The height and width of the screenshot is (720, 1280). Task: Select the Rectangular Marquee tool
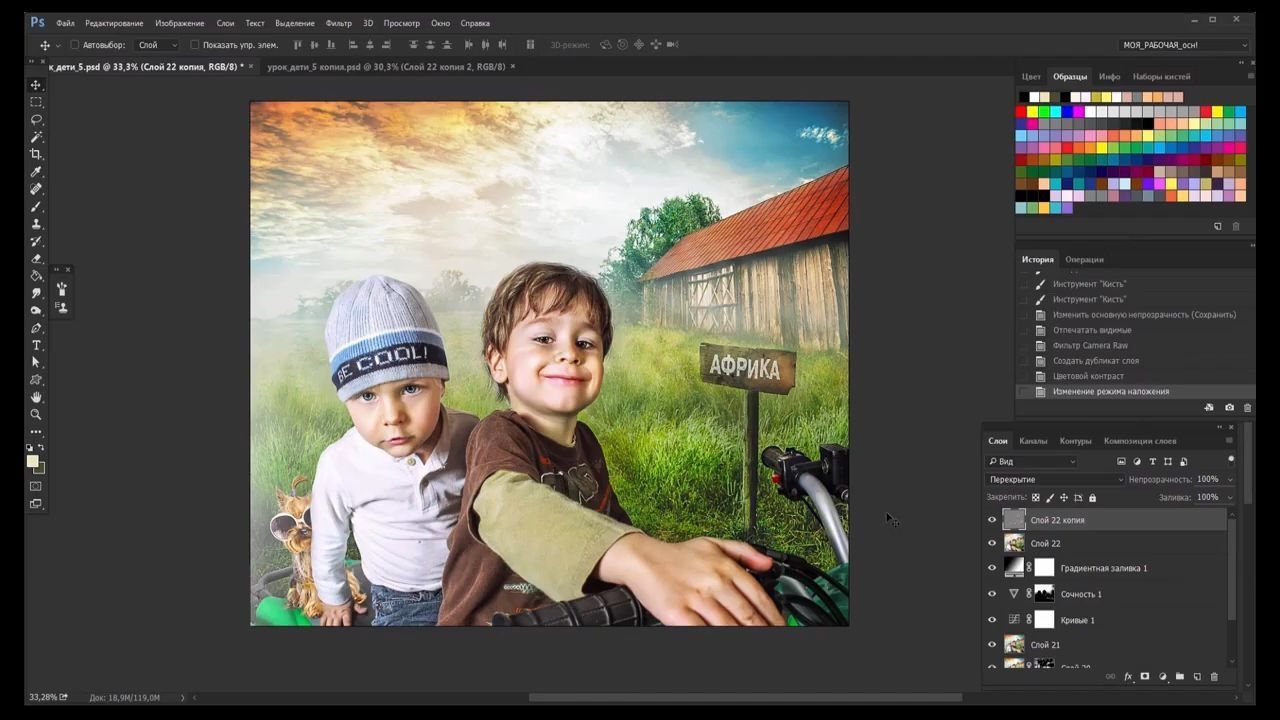36,102
